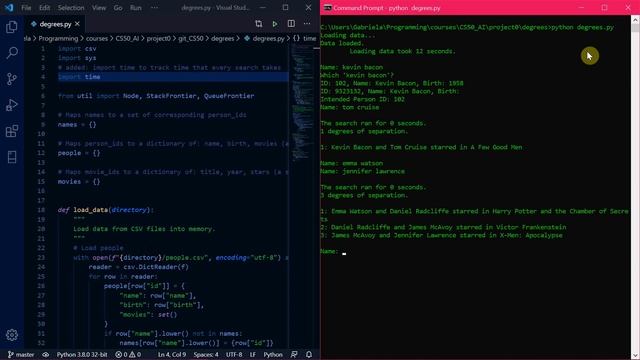Click the courses breadcrumb

point(97,38)
